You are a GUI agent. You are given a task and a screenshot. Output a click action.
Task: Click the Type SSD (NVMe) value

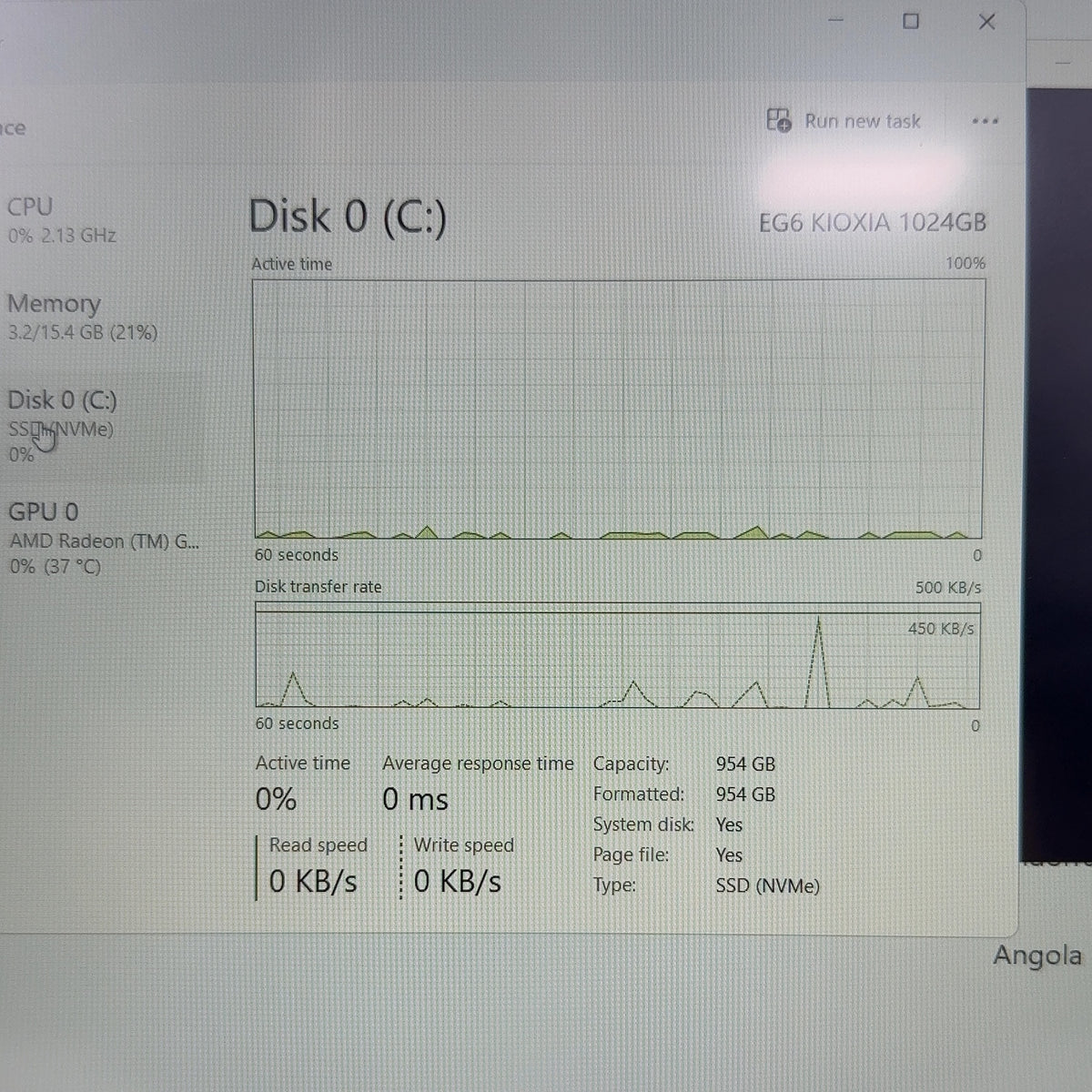click(767, 885)
